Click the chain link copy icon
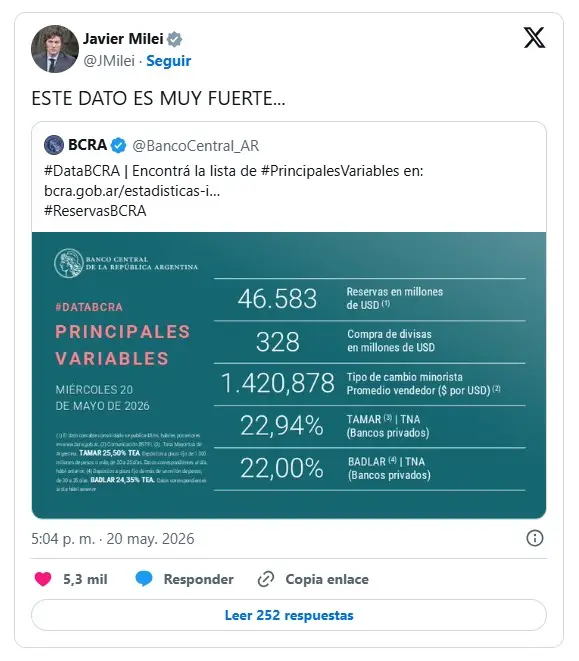Image resolution: width=579 pixels, height=661 pixels. [x=266, y=579]
